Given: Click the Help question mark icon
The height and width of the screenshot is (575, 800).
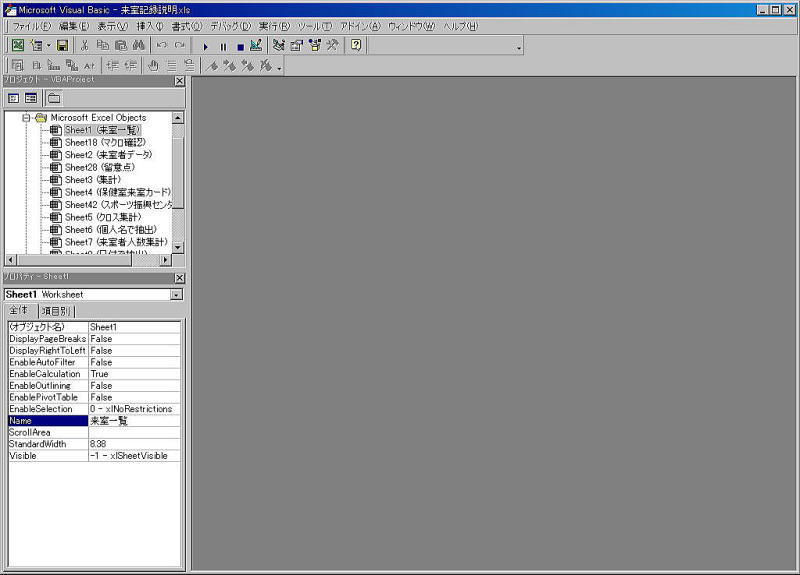Looking at the screenshot, I should [356, 45].
